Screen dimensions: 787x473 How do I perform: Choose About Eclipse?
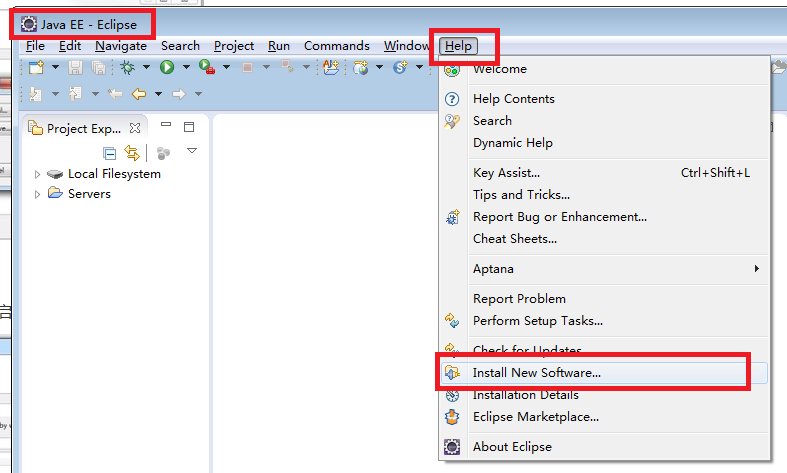pyautogui.click(x=604, y=447)
